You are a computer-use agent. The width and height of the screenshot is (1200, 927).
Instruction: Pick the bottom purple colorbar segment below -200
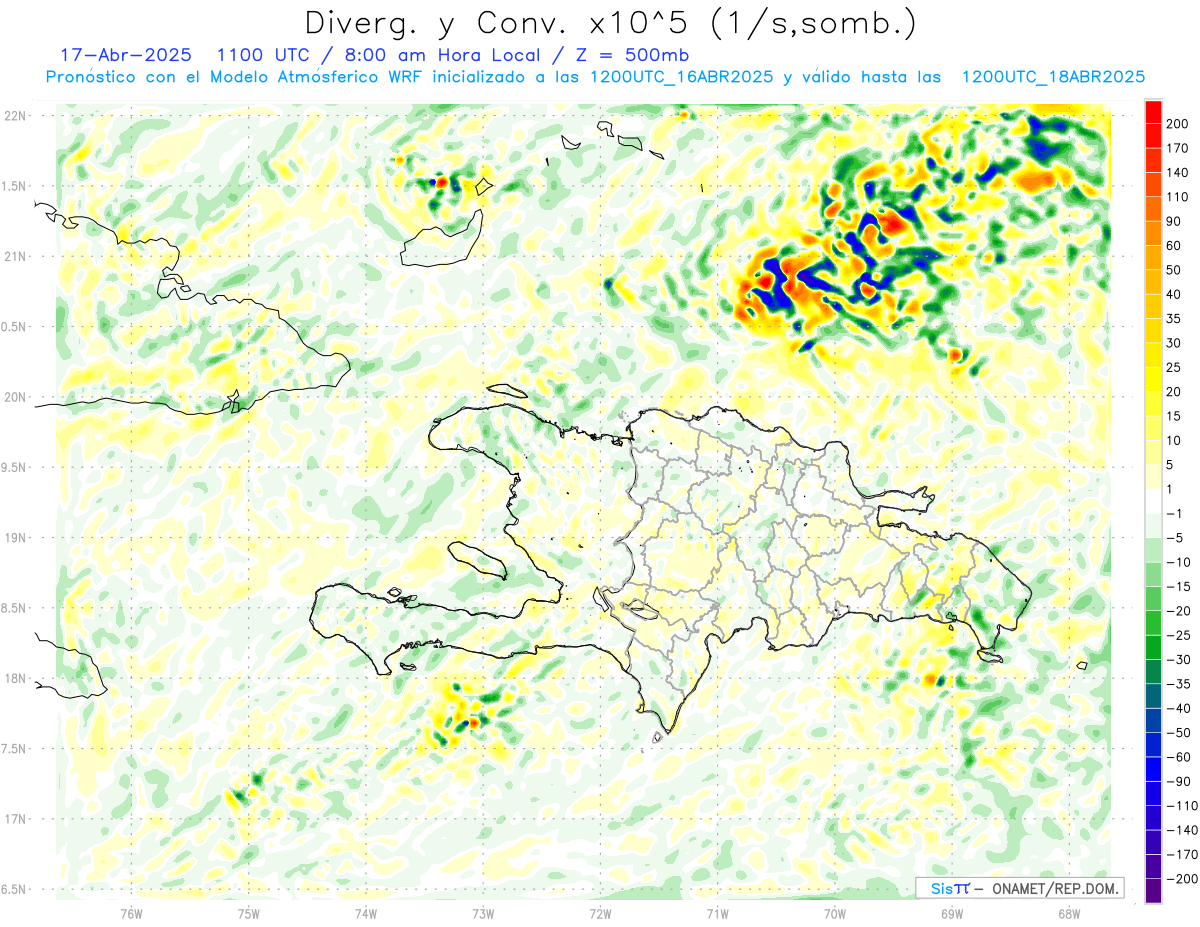(1153, 891)
